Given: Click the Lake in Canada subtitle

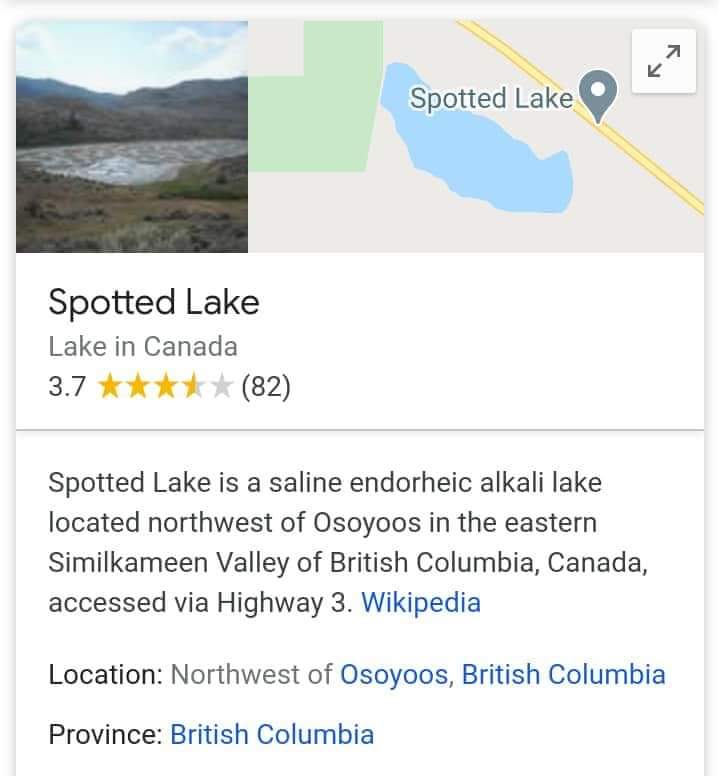Looking at the screenshot, I should [143, 346].
